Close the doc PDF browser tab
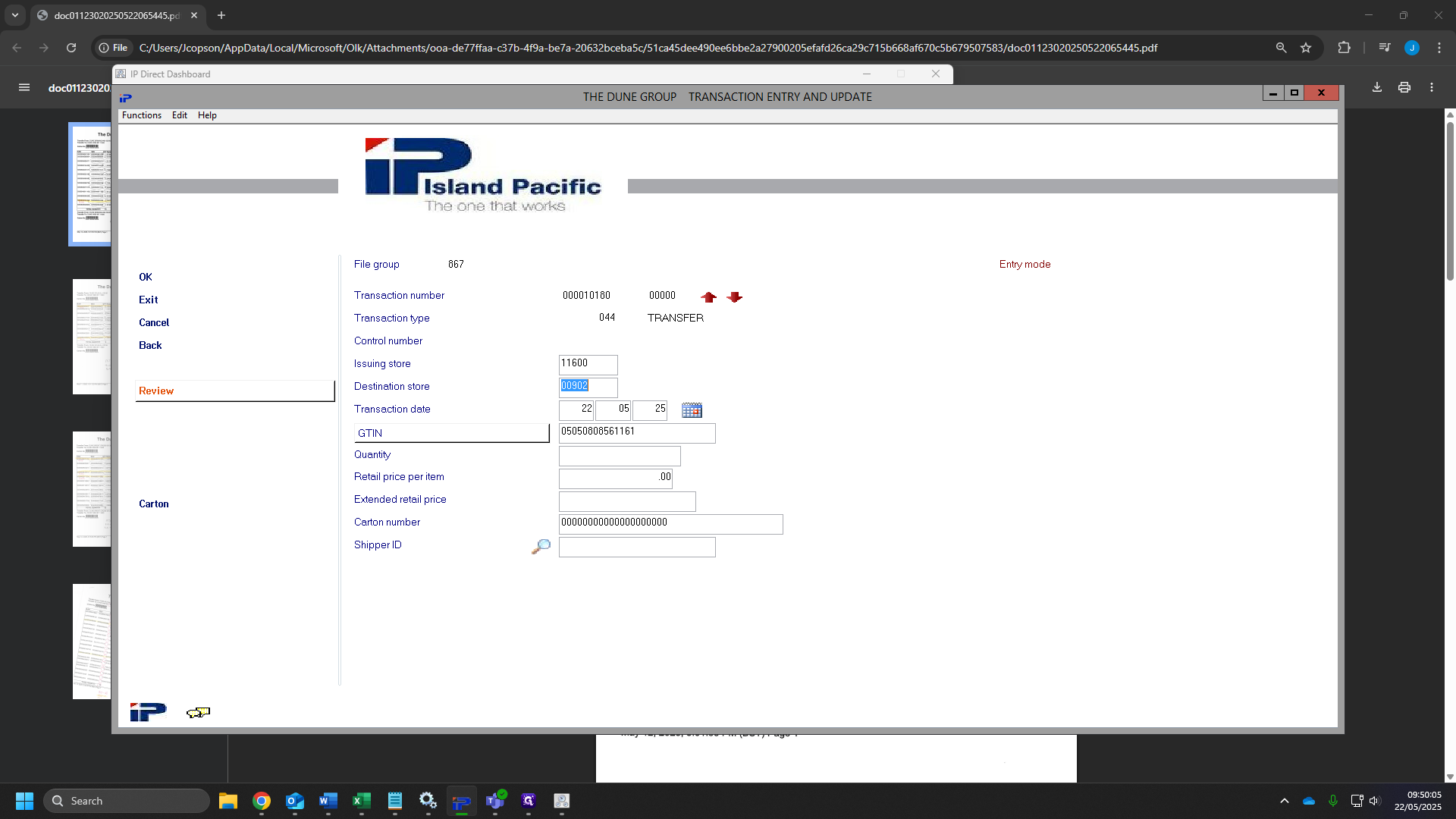 pyautogui.click(x=194, y=15)
